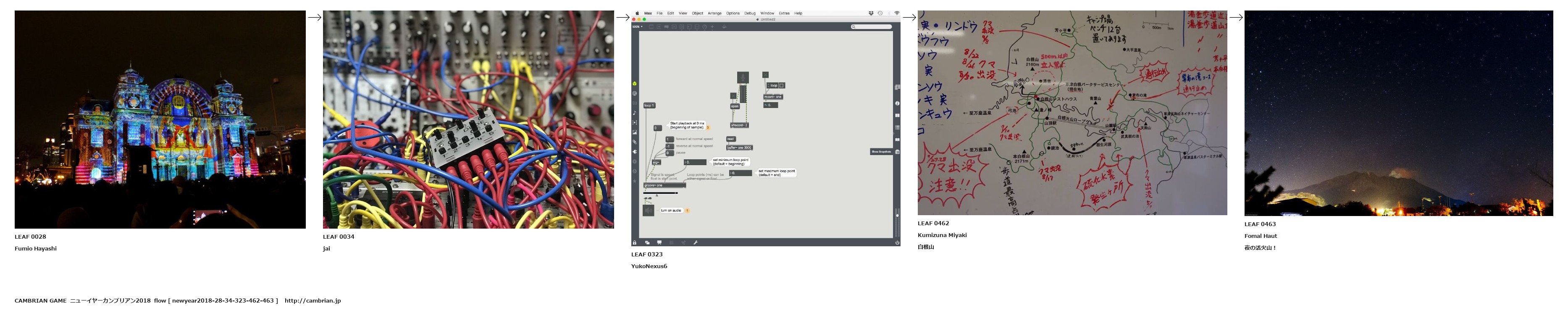The height and width of the screenshot is (311, 1568).
Task: Open the Debug menu in the menu bar
Action: click(750, 13)
